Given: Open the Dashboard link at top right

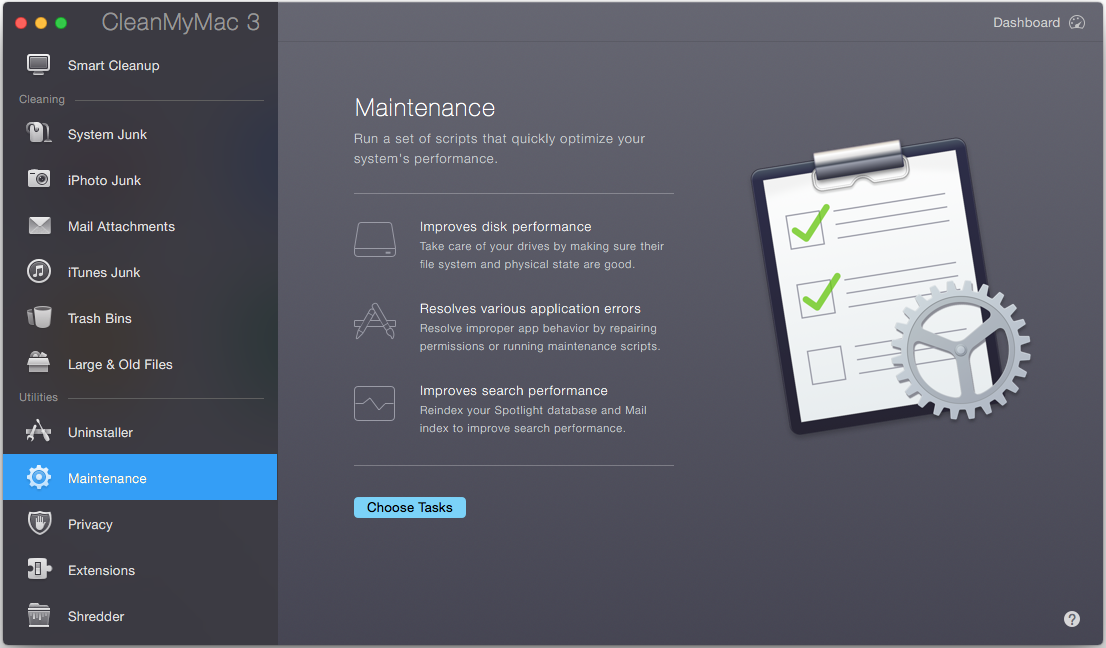Looking at the screenshot, I should pos(1026,23).
